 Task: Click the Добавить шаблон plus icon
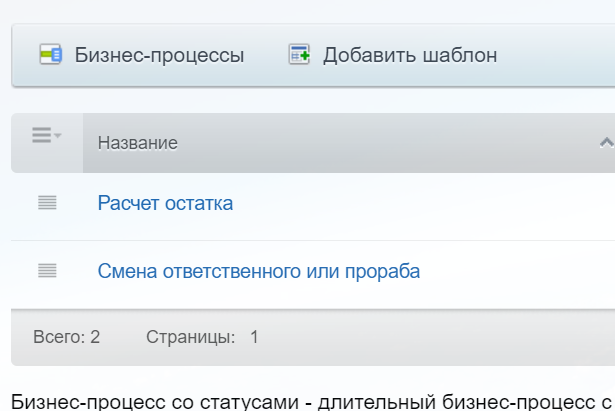(299, 54)
